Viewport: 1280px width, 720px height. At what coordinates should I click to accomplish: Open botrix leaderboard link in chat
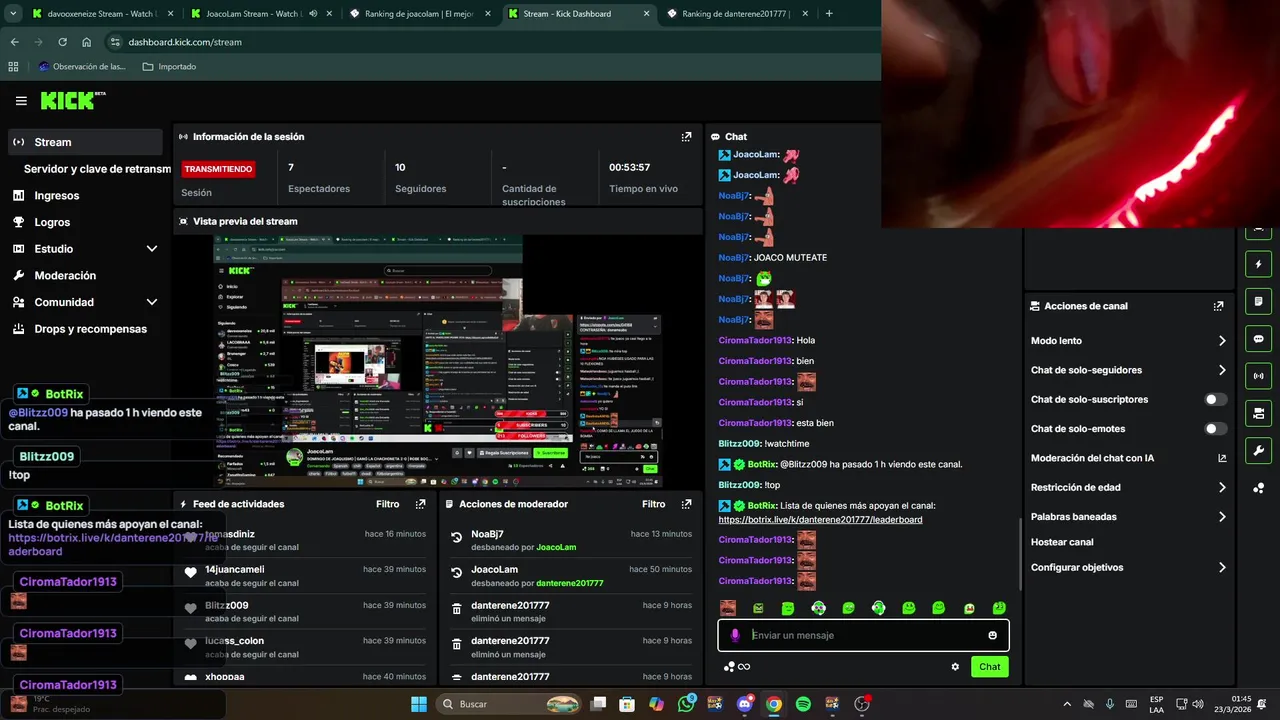[820, 520]
